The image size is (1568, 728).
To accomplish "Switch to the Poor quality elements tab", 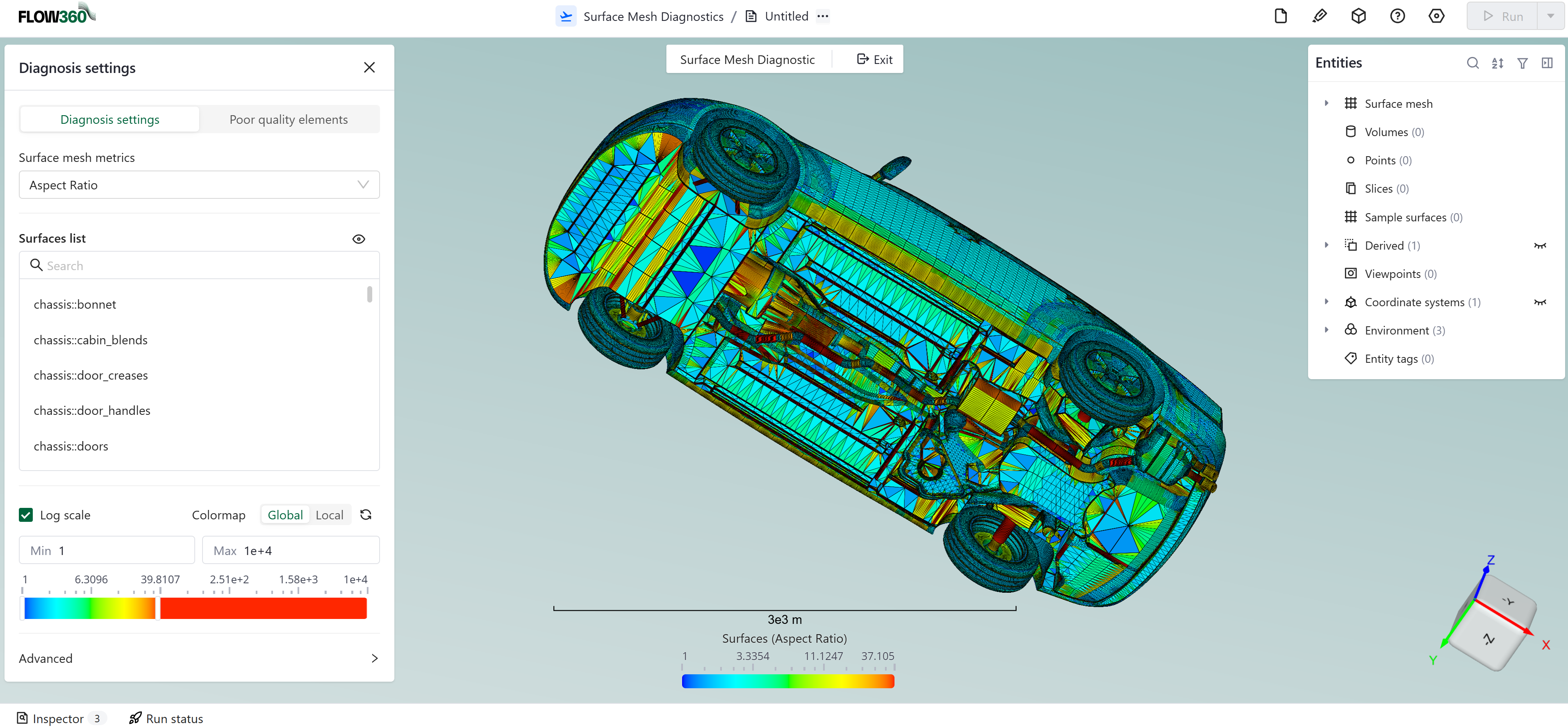I will pyautogui.click(x=289, y=119).
